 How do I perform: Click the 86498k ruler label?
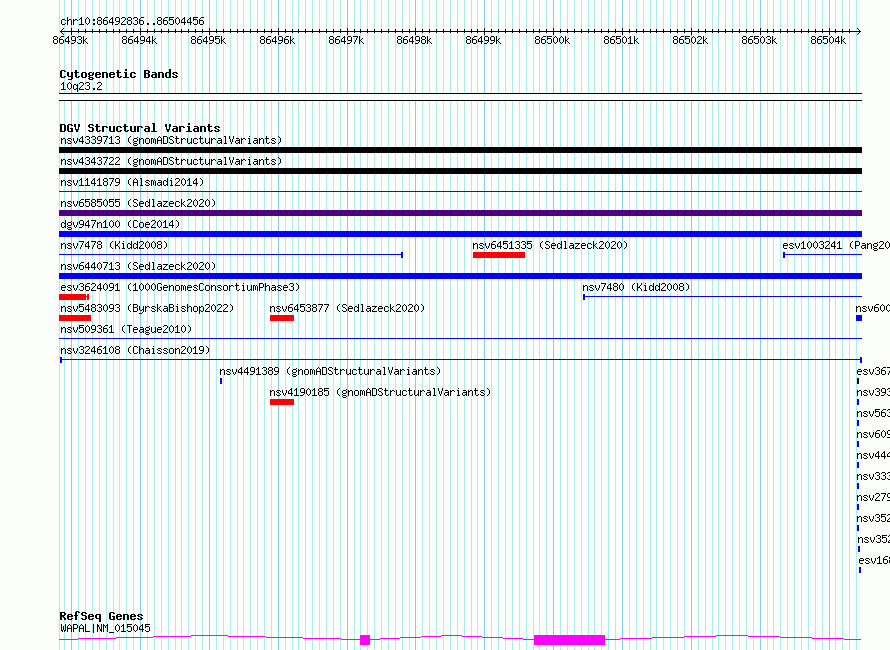414,40
